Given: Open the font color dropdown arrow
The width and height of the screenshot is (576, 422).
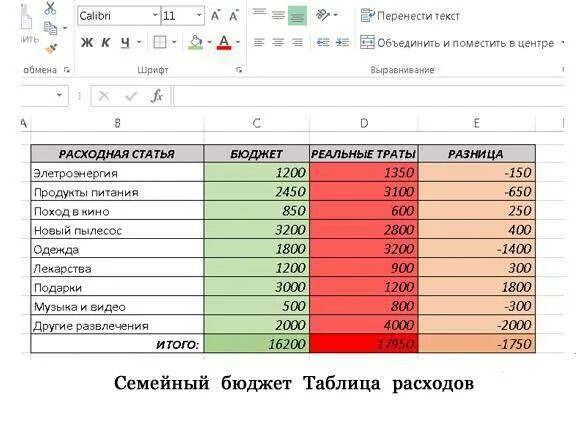Looking at the screenshot, I should [238, 42].
